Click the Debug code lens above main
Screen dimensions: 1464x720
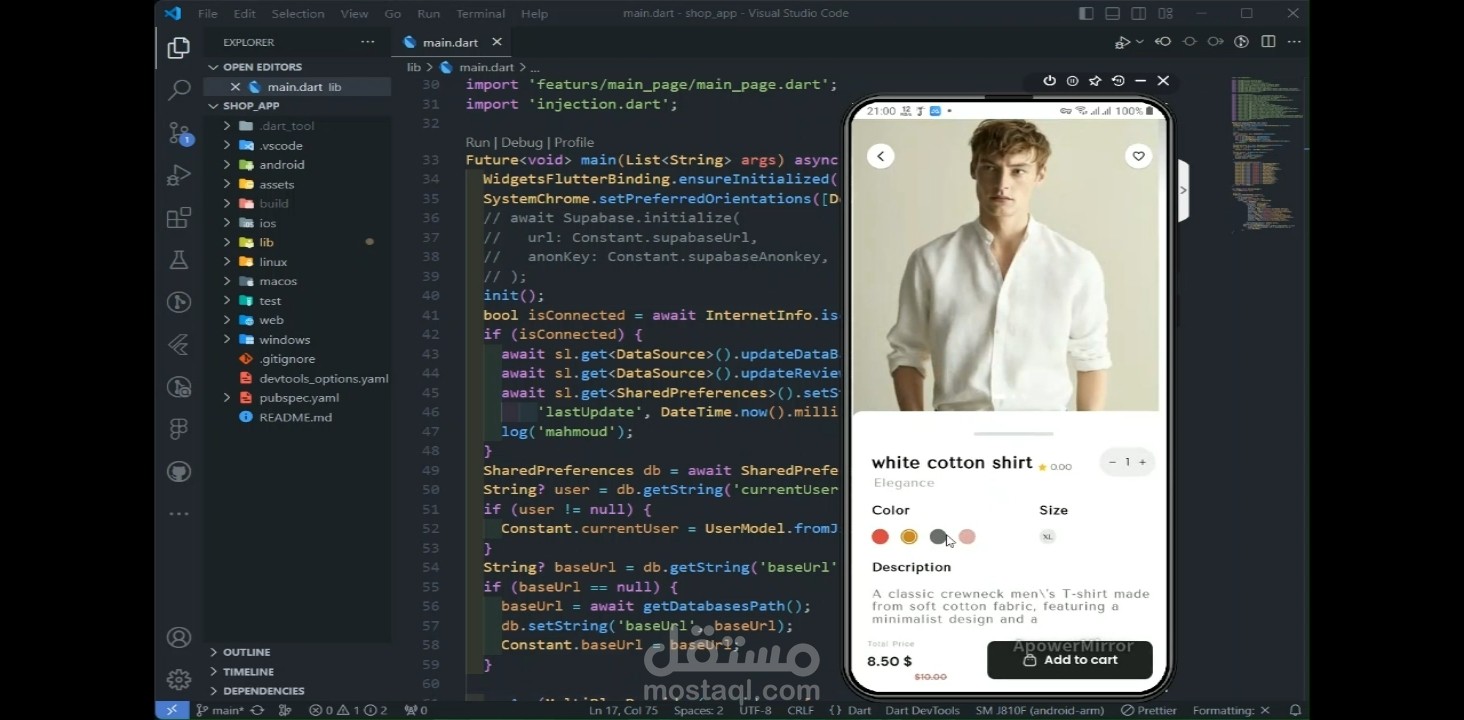coord(522,142)
